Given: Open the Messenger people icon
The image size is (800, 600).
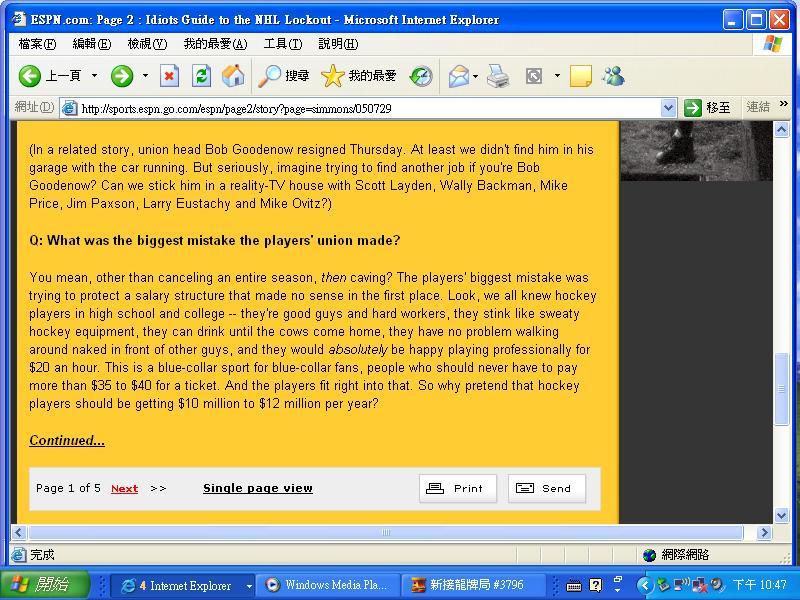Looking at the screenshot, I should pyautogui.click(x=613, y=77).
